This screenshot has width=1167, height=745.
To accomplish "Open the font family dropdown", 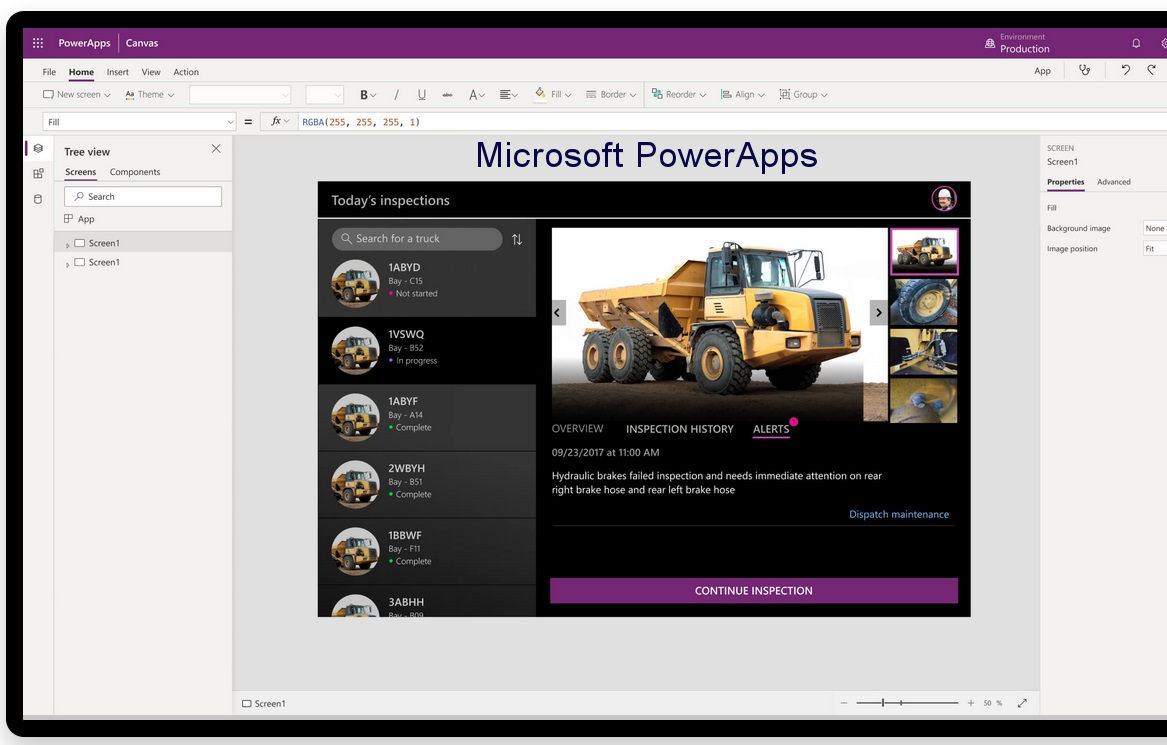I will [x=240, y=95].
